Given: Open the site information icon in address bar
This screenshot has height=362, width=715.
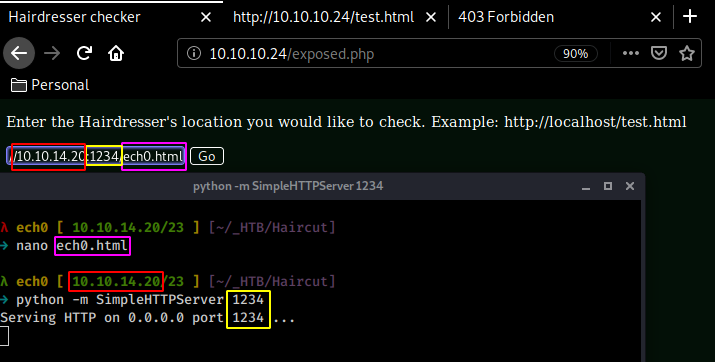Looking at the screenshot, I should [194, 53].
